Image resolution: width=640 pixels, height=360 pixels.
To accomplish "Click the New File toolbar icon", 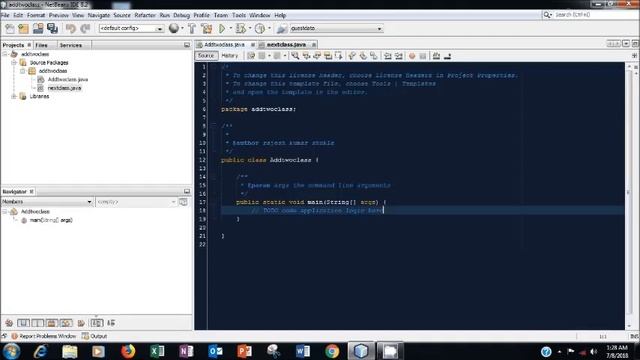I will 9,29.
